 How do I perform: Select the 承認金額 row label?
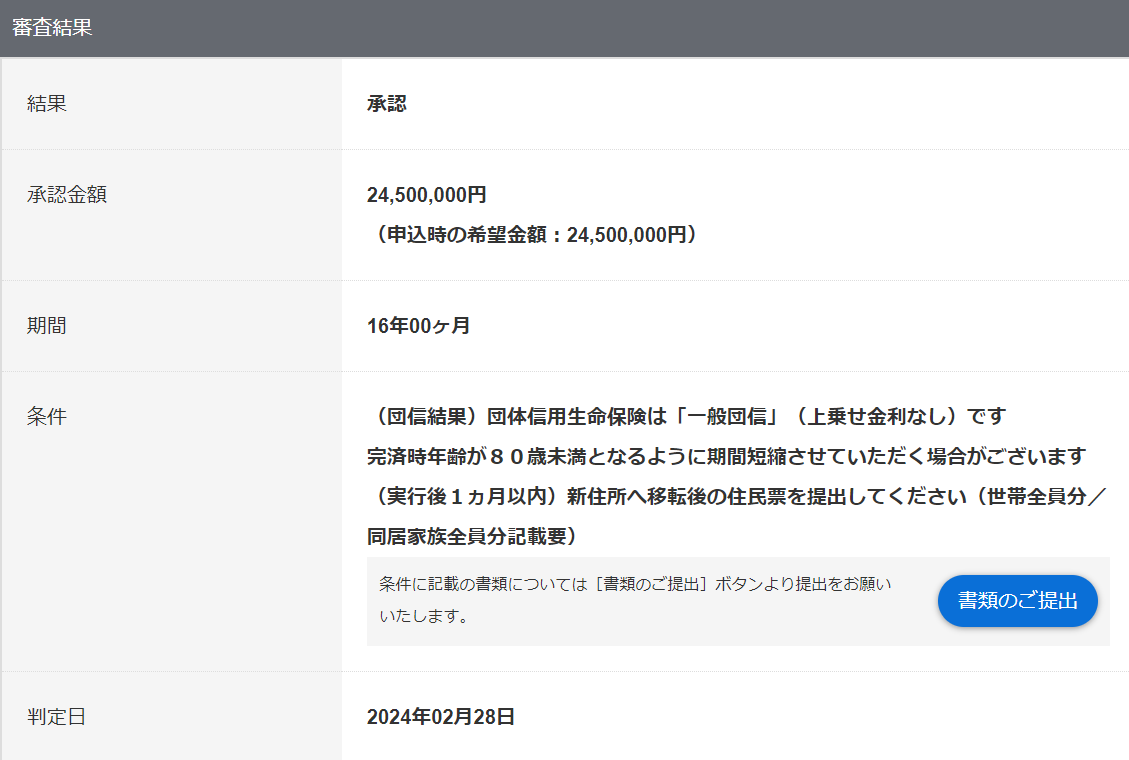pos(67,194)
